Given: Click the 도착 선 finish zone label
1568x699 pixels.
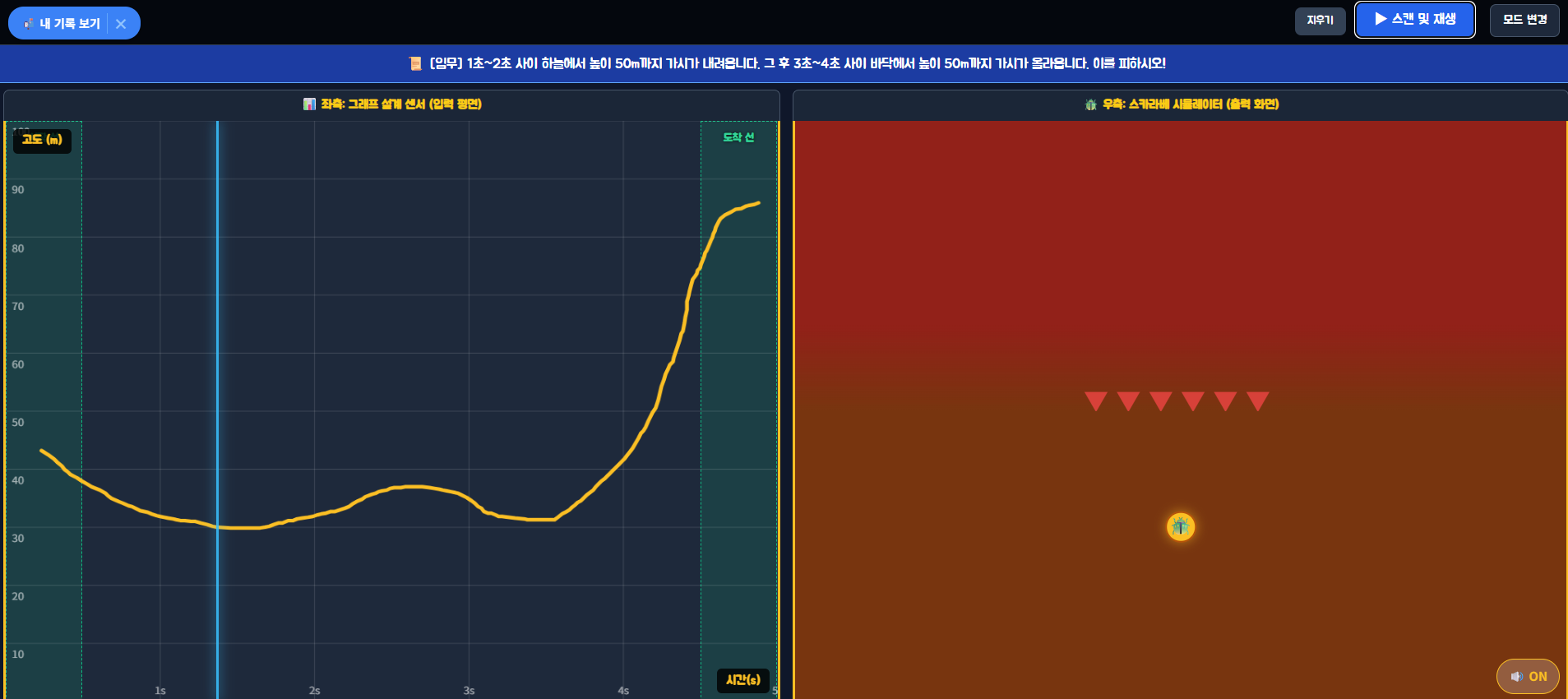Looking at the screenshot, I should click(738, 137).
